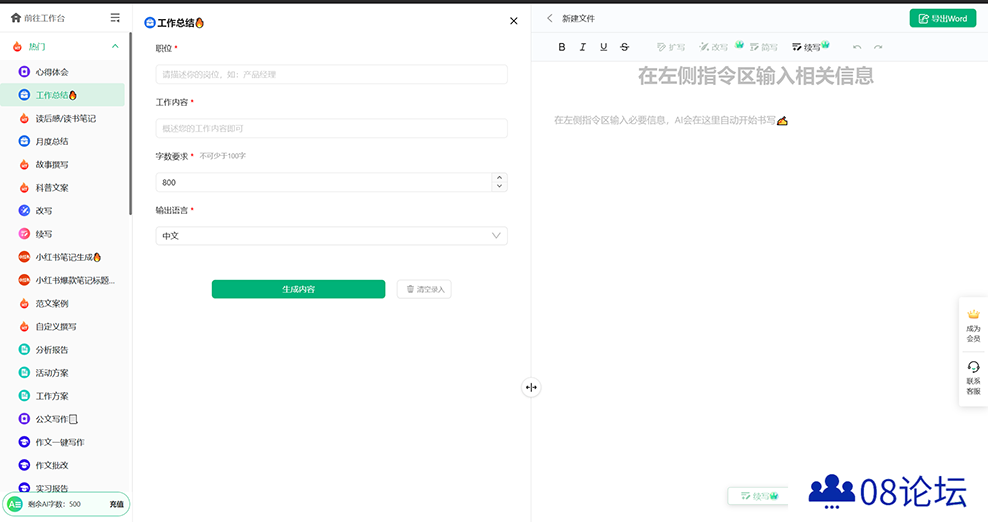Click the 成为会员 crown button
The image size is (988, 522).
[974, 325]
